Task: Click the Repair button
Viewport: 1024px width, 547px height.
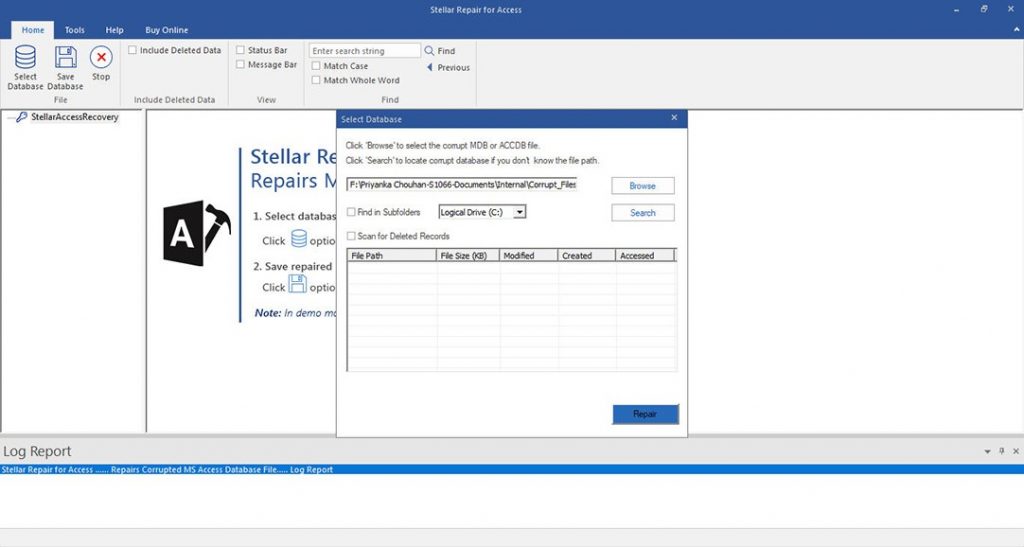Action: [645, 414]
